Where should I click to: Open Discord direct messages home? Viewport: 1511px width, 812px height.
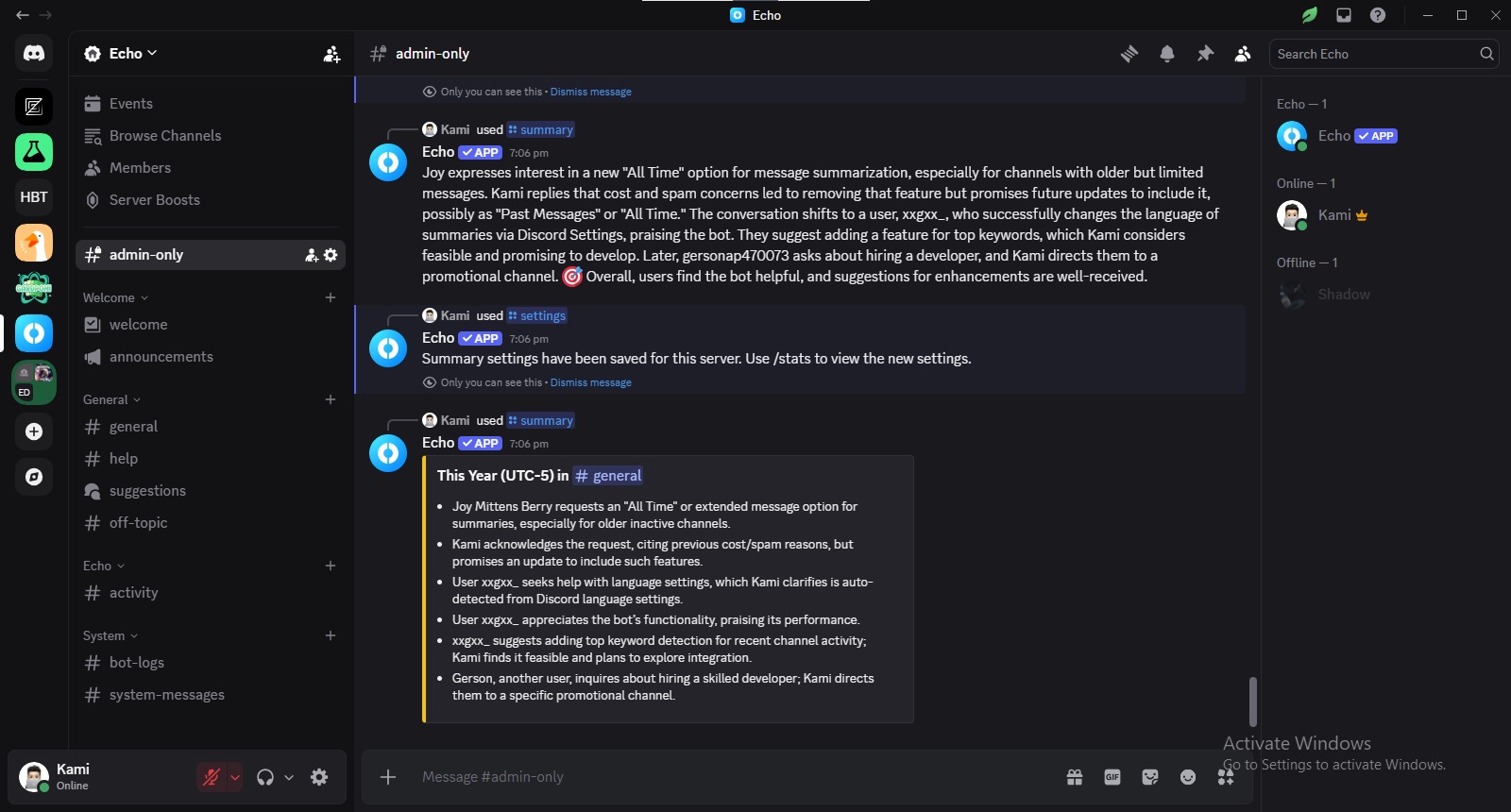point(34,54)
